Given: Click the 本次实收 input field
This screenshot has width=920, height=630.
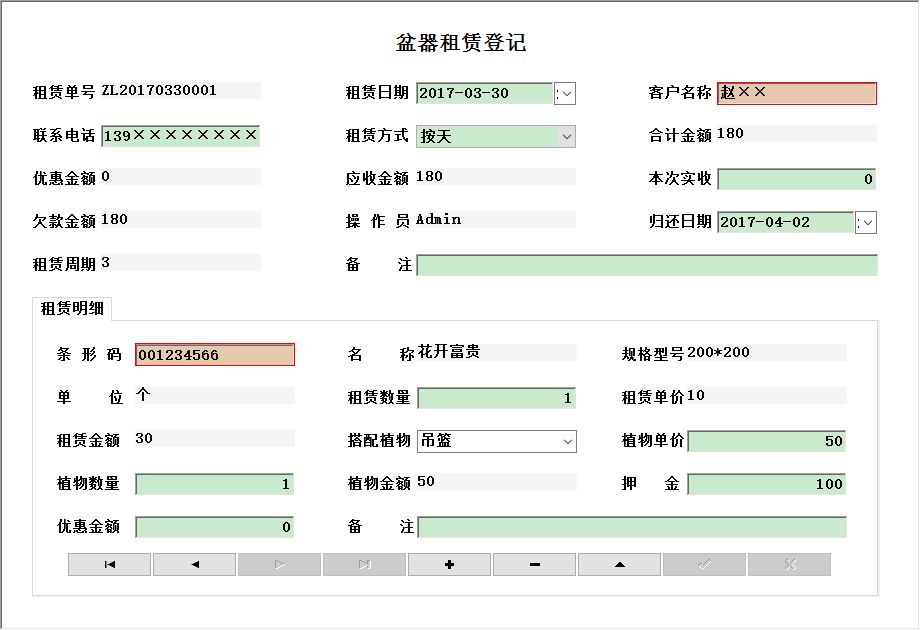Looking at the screenshot, I should coord(797,179).
